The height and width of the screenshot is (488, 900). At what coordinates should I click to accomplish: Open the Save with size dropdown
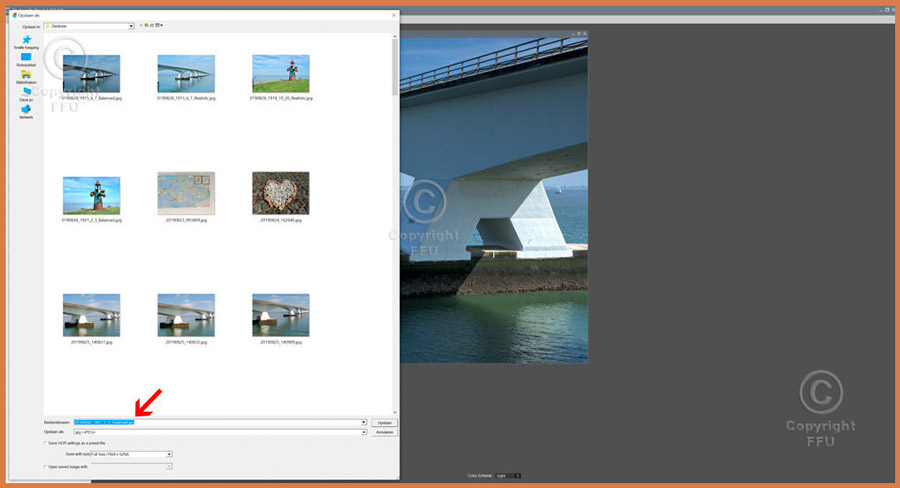pos(131,454)
